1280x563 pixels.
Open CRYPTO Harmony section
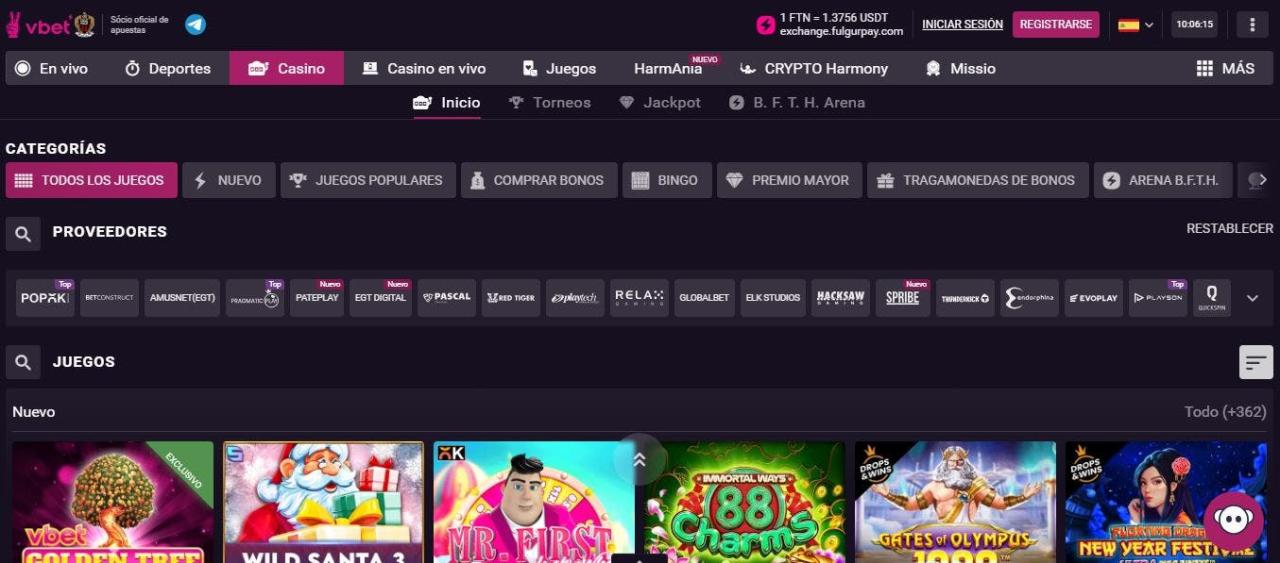point(814,68)
